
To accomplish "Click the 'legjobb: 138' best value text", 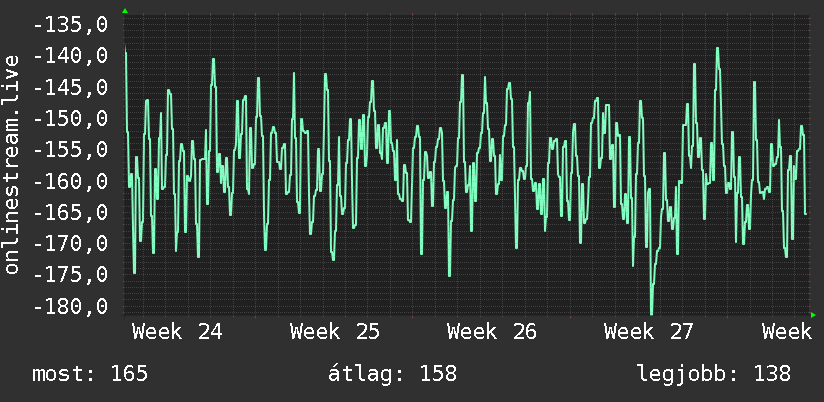I will pyautogui.click(x=714, y=374).
